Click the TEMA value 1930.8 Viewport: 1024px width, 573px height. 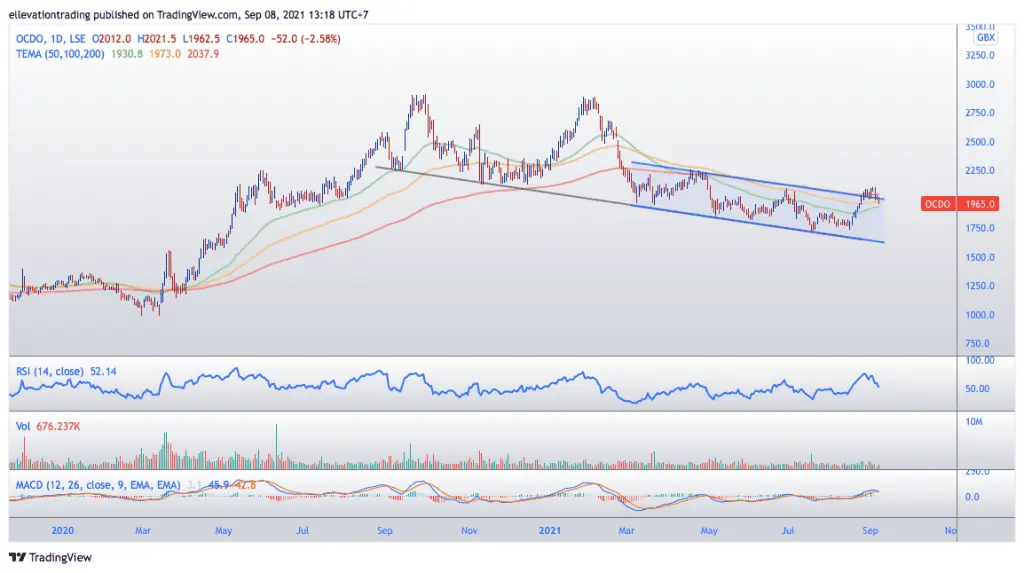tap(127, 54)
